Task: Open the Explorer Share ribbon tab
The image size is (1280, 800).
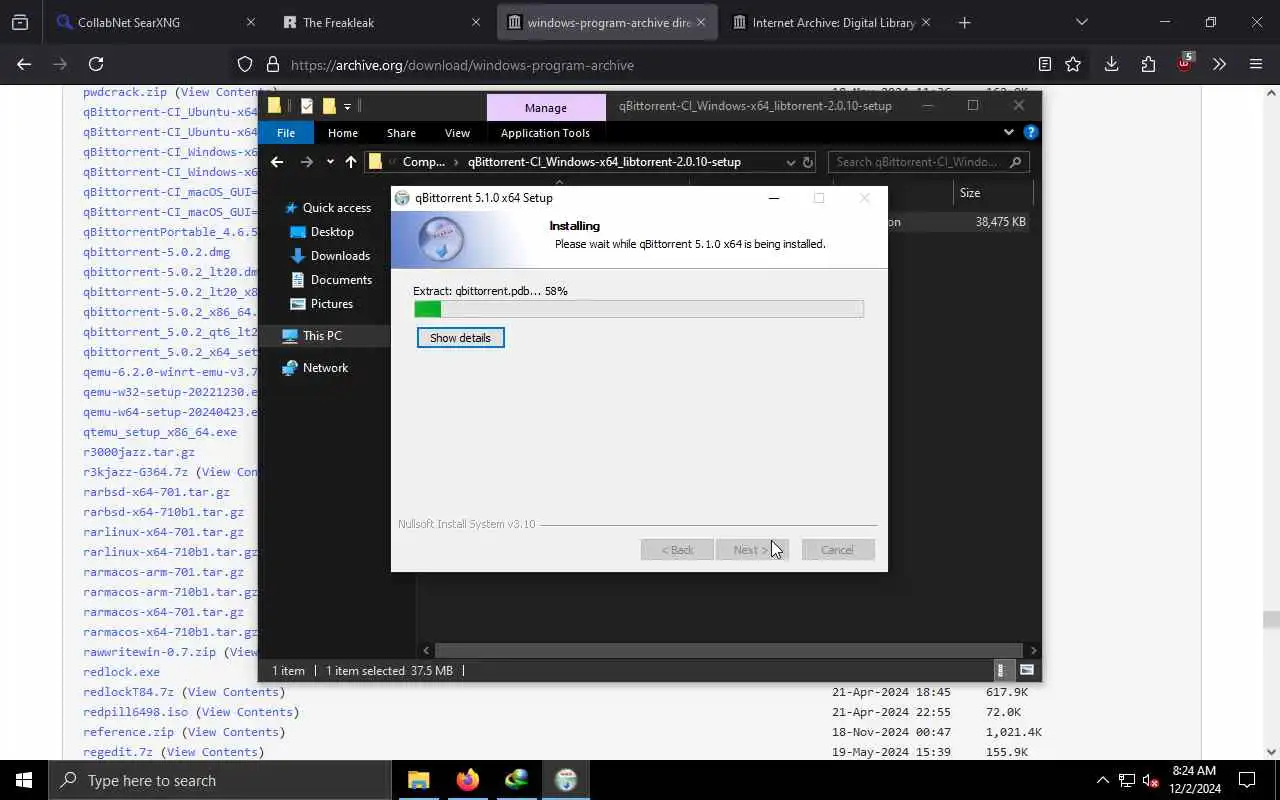Action: coord(401,133)
